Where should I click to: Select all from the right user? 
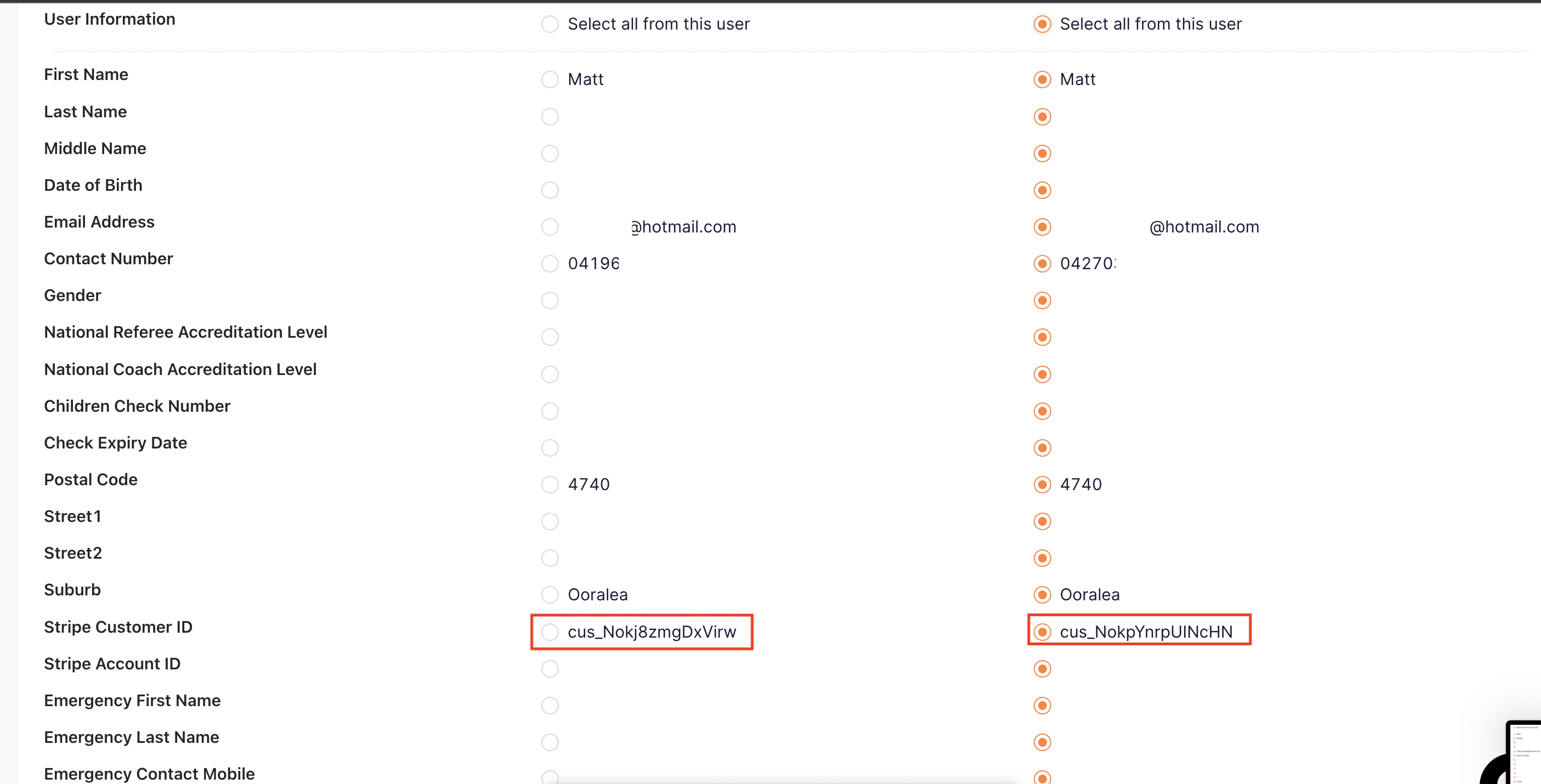coord(1042,24)
